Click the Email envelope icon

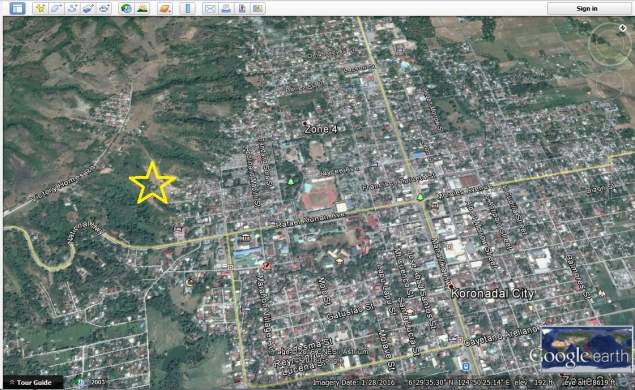(x=210, y=8)
